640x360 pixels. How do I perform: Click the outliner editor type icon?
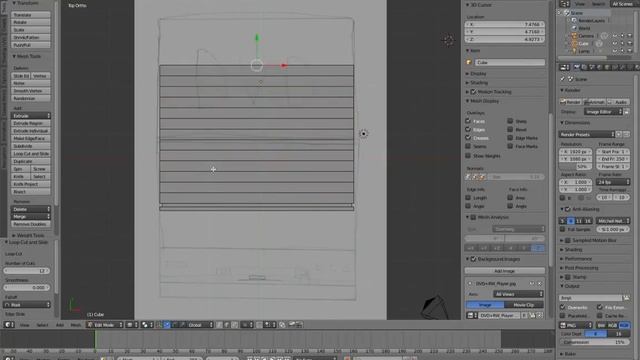[564, 4]
